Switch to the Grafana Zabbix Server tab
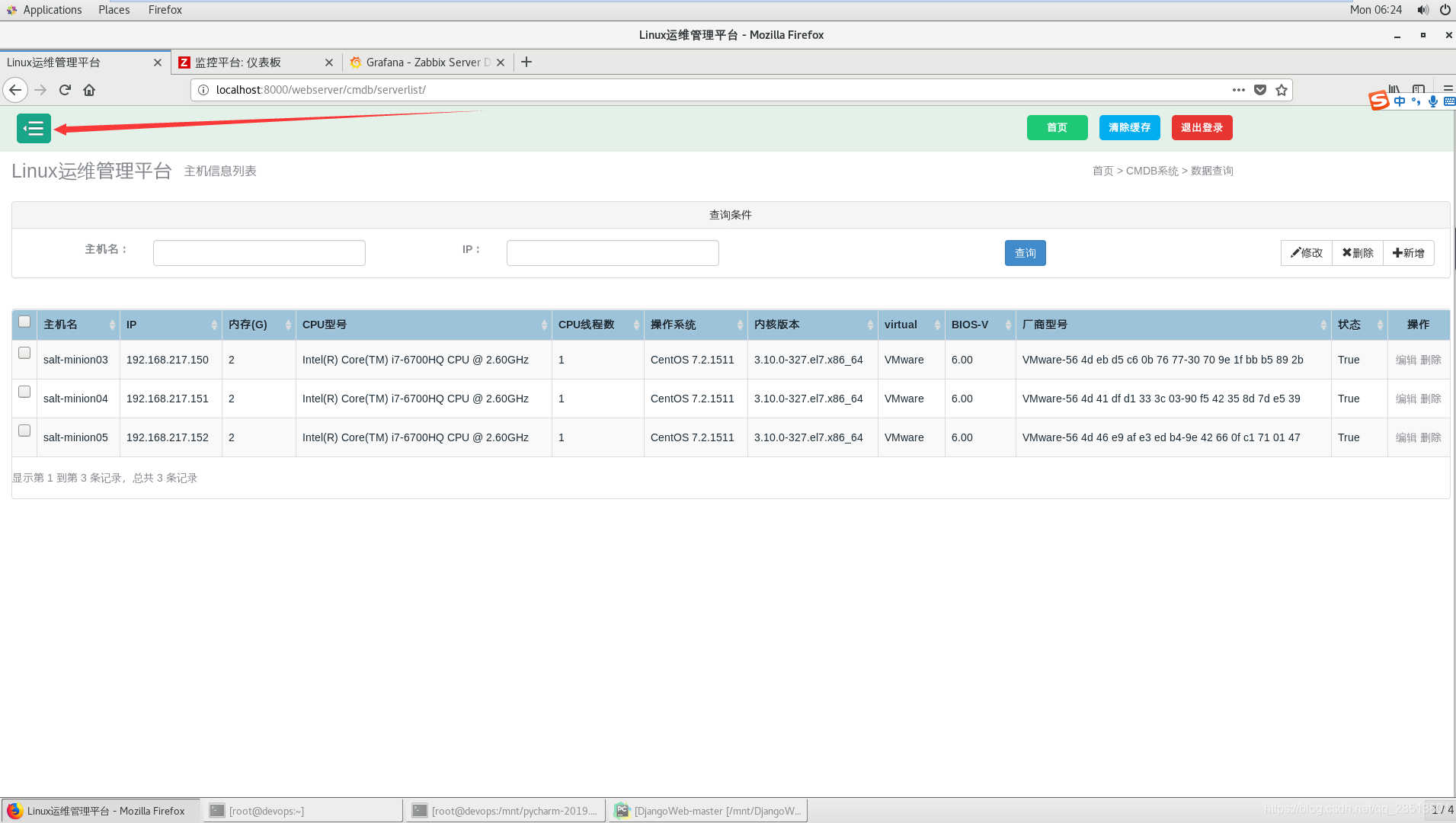This screenshot has height=823, width=1456. pos(423,62)
